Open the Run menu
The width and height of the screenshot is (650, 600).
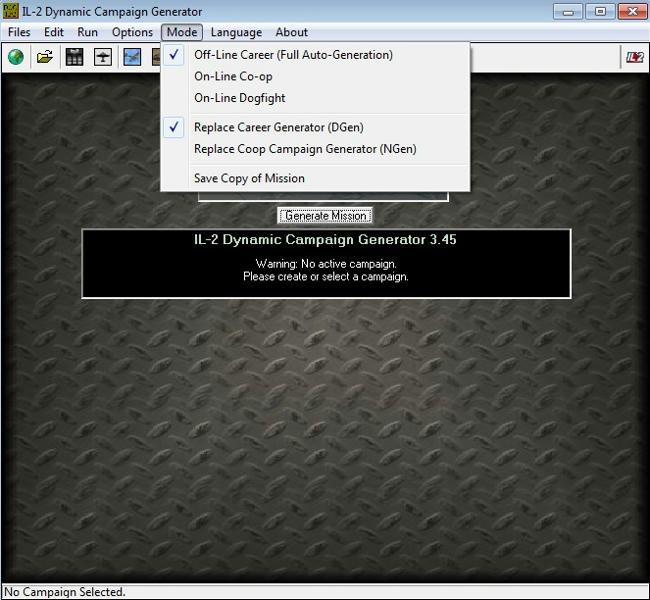(87, 32)
